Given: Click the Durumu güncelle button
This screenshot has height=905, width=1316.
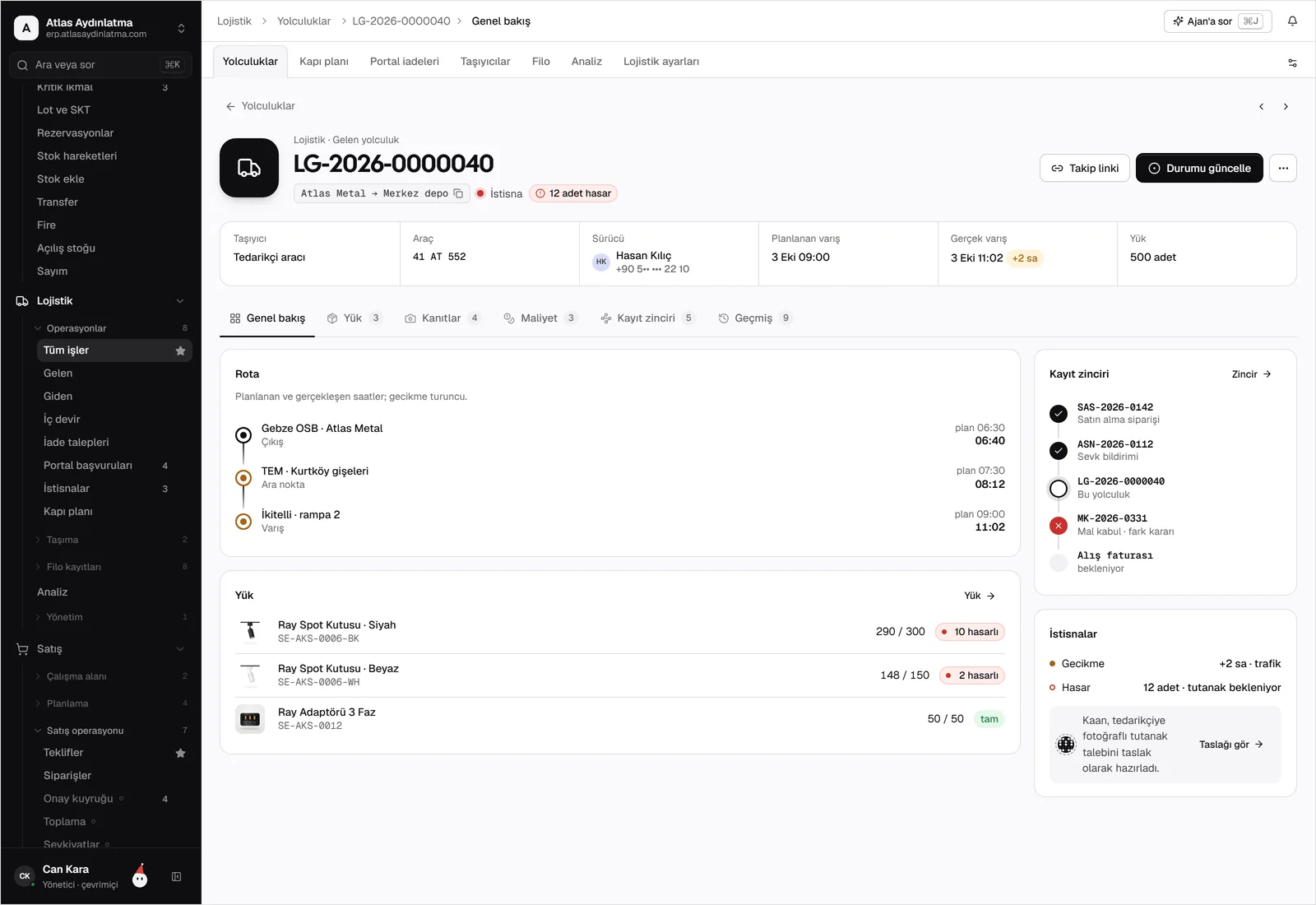Looking at the screenshot, I should click(x=1199, y=168).
